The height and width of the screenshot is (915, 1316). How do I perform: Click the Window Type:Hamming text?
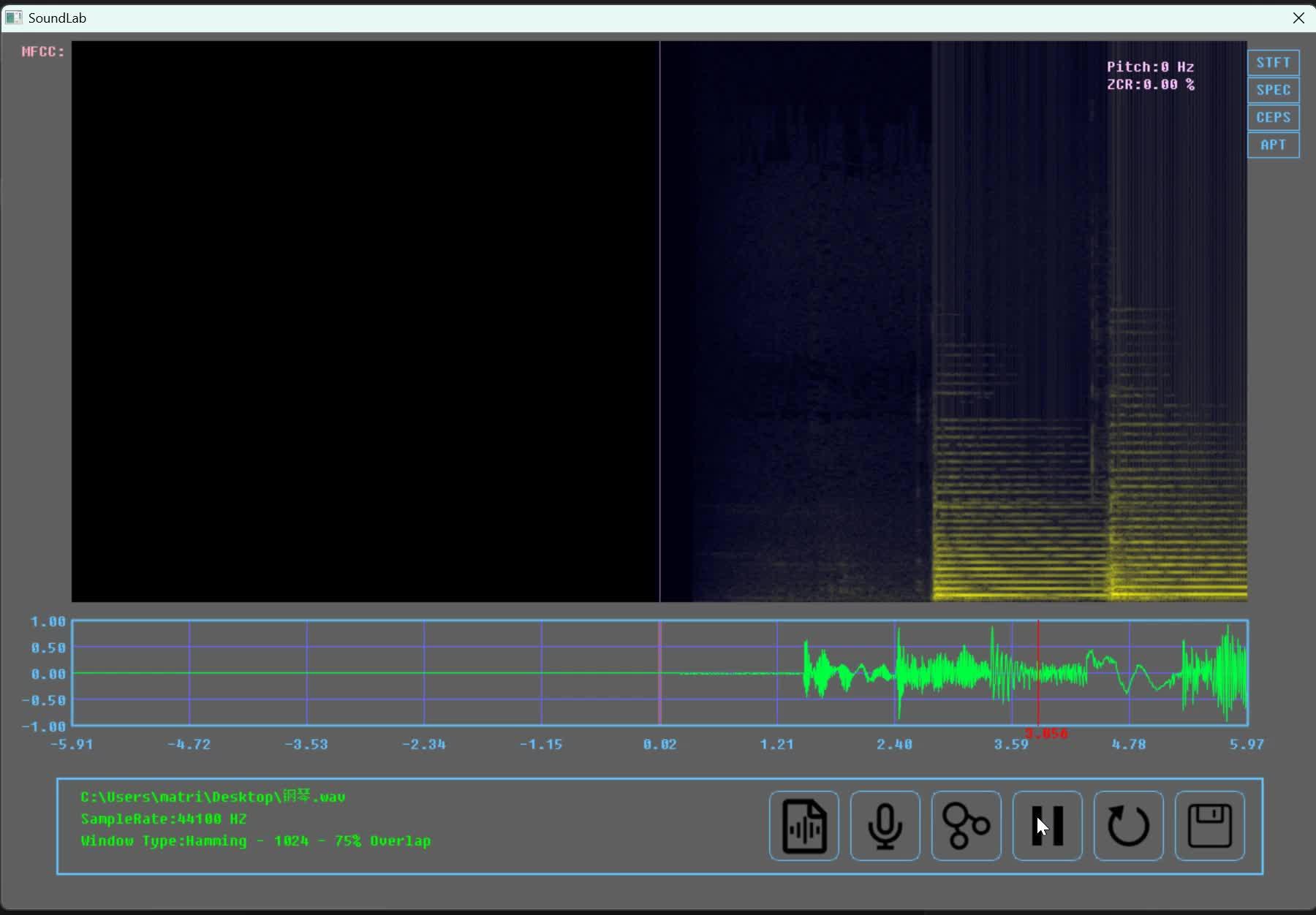coord(256,840)
